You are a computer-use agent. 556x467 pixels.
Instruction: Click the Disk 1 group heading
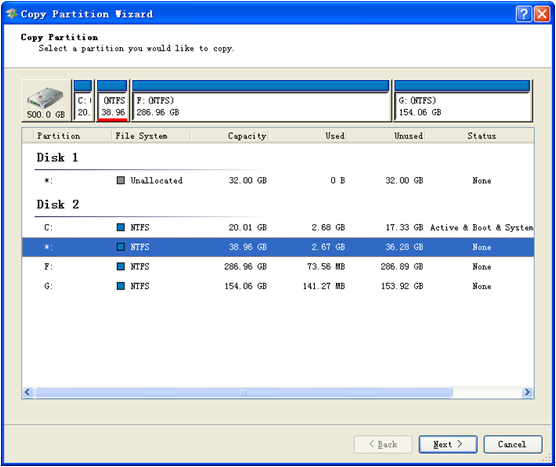tap(57, 157)
